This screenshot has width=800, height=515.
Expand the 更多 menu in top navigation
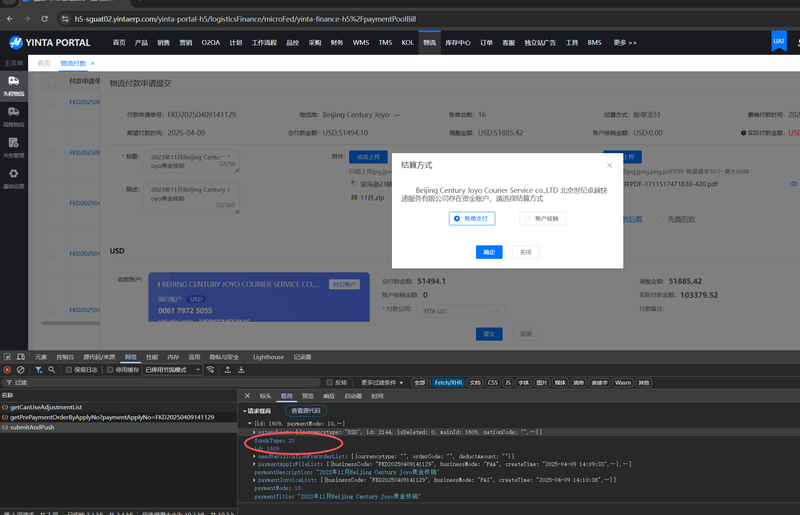pos(625,42)
